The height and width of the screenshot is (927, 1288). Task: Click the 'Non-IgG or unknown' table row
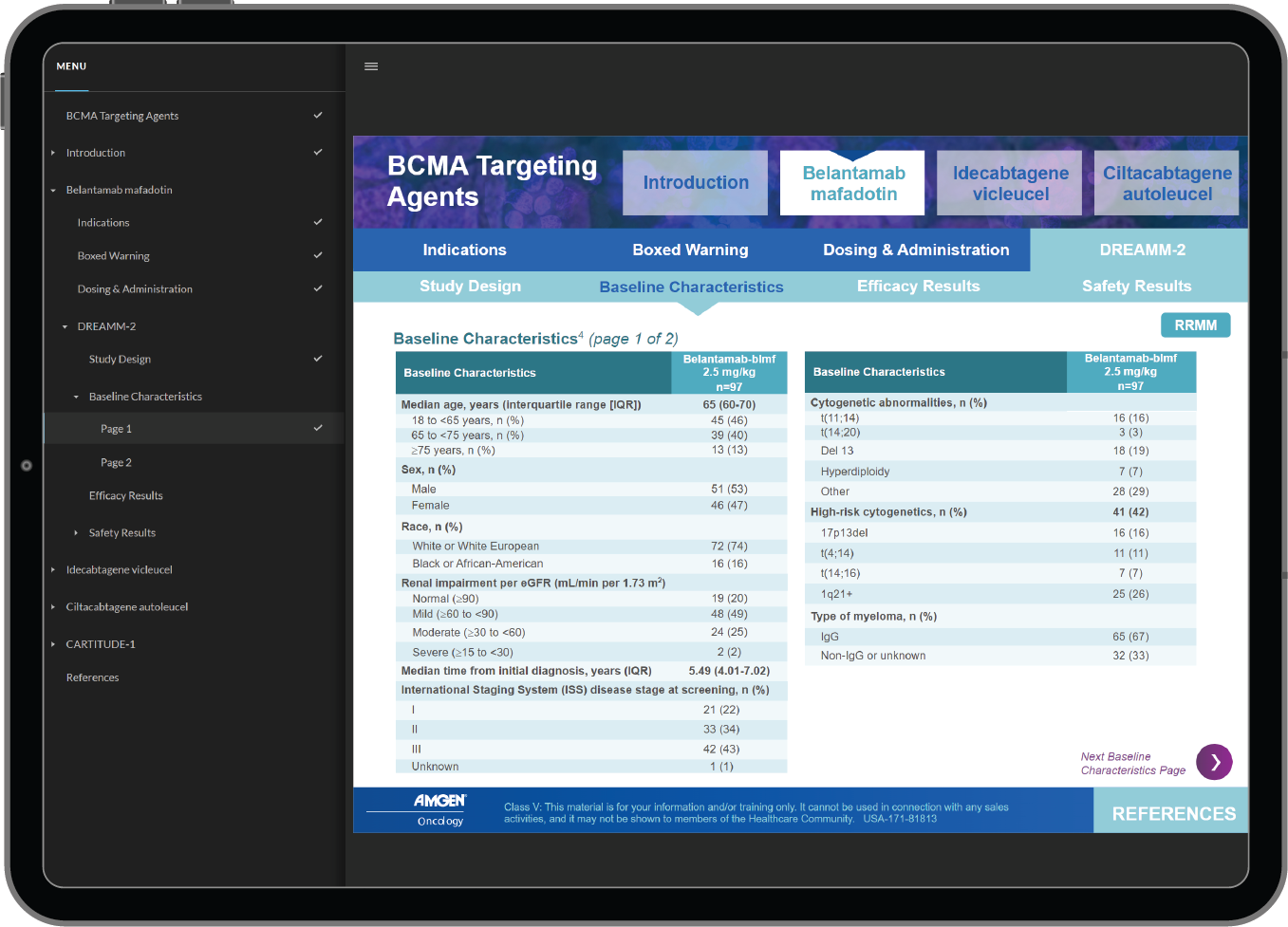(1000, 656)
